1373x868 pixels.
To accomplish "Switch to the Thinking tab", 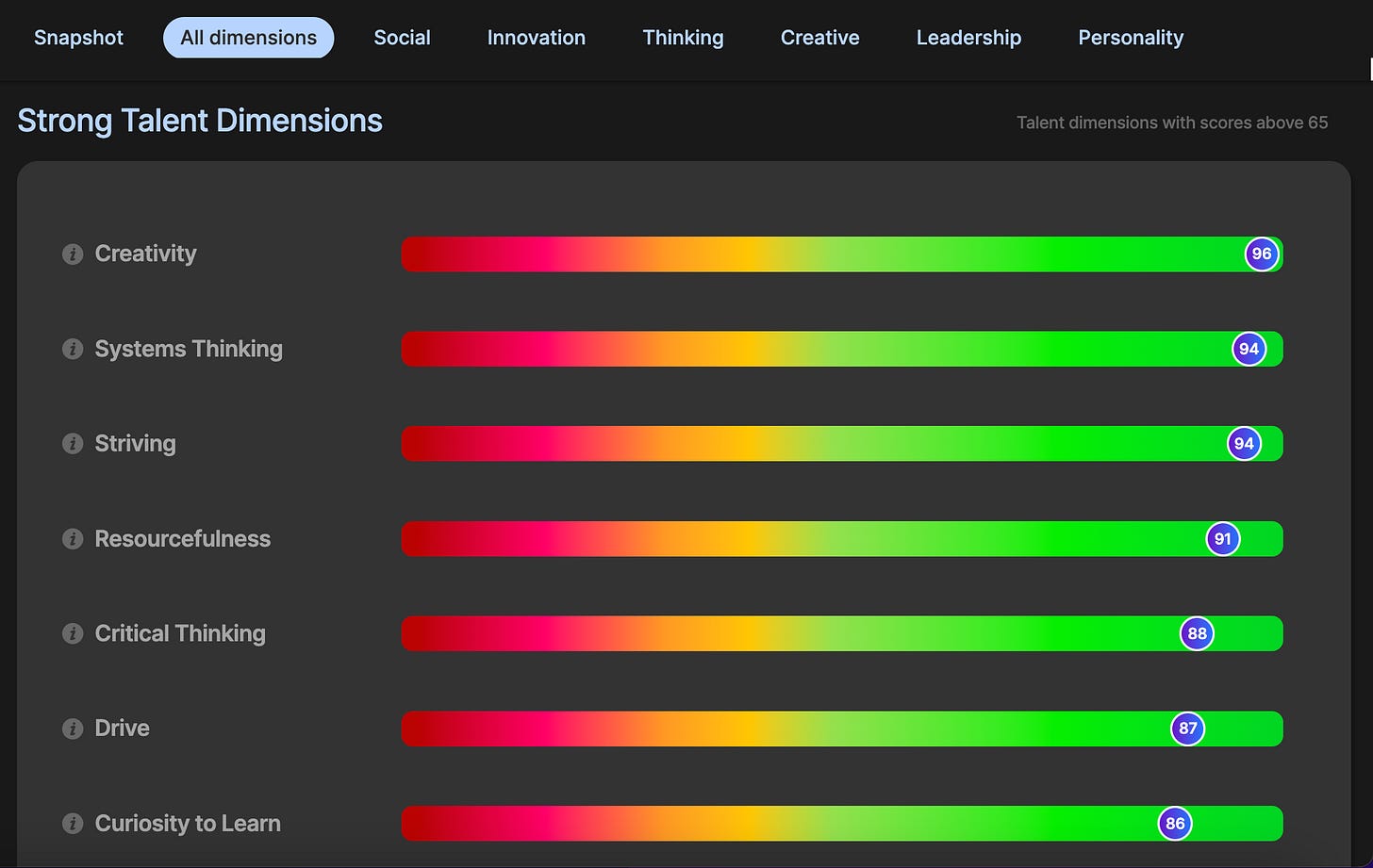I will 684,38.
